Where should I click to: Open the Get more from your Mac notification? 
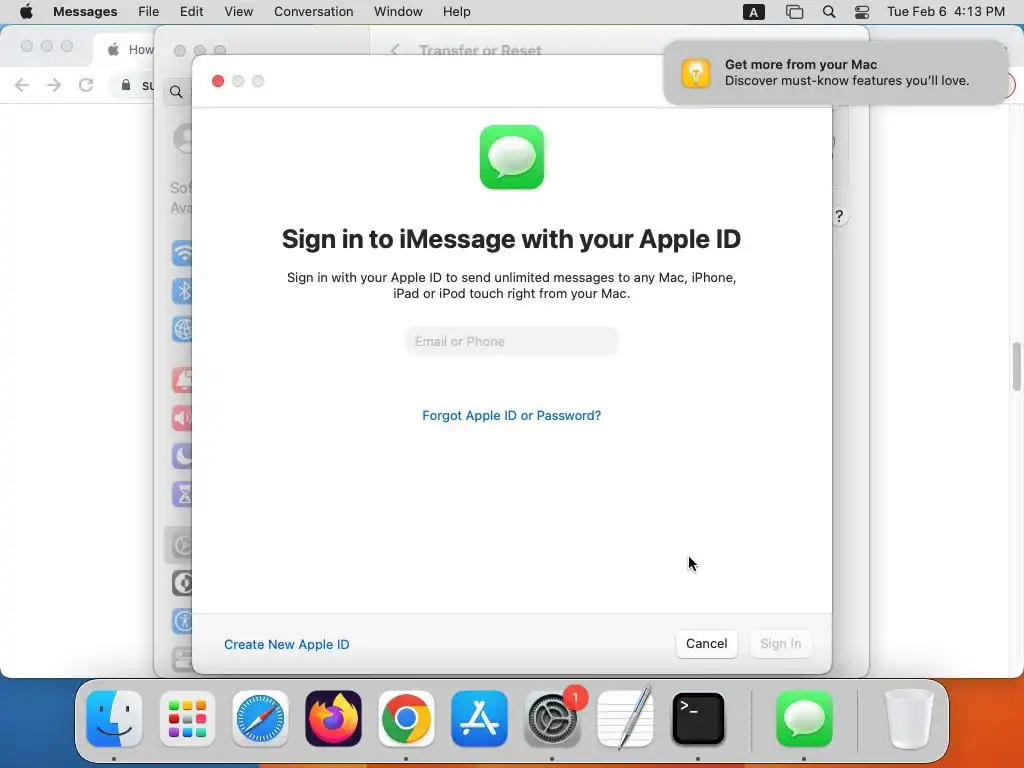tap(836, 72)
